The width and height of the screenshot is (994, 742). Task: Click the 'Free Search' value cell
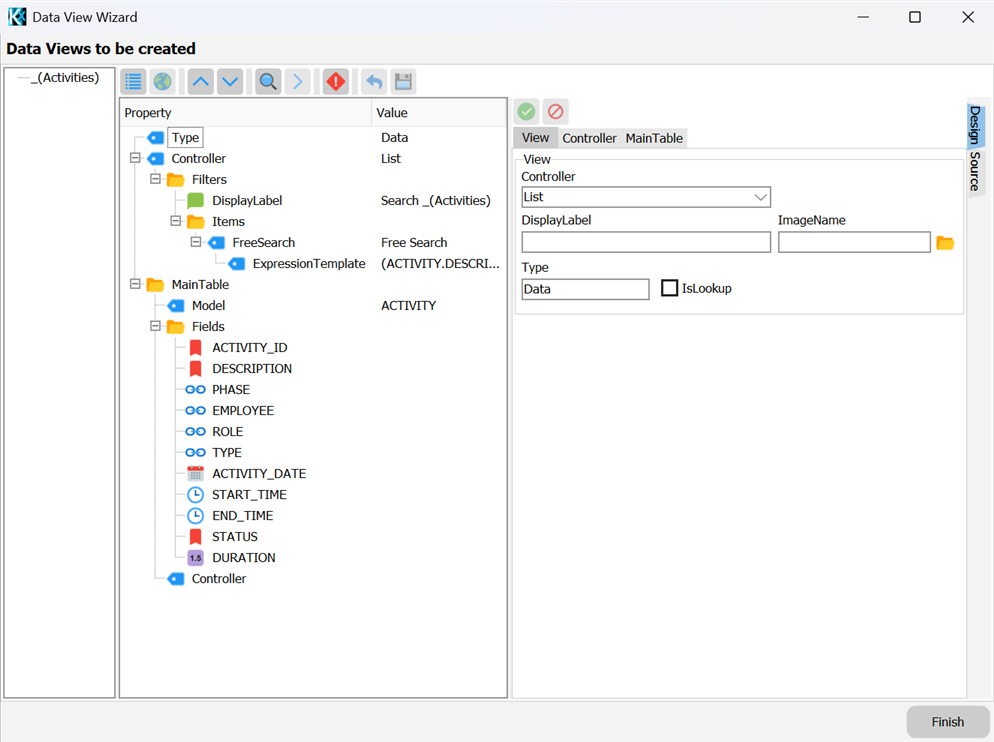pyautogui.click(x=414, y=243)
